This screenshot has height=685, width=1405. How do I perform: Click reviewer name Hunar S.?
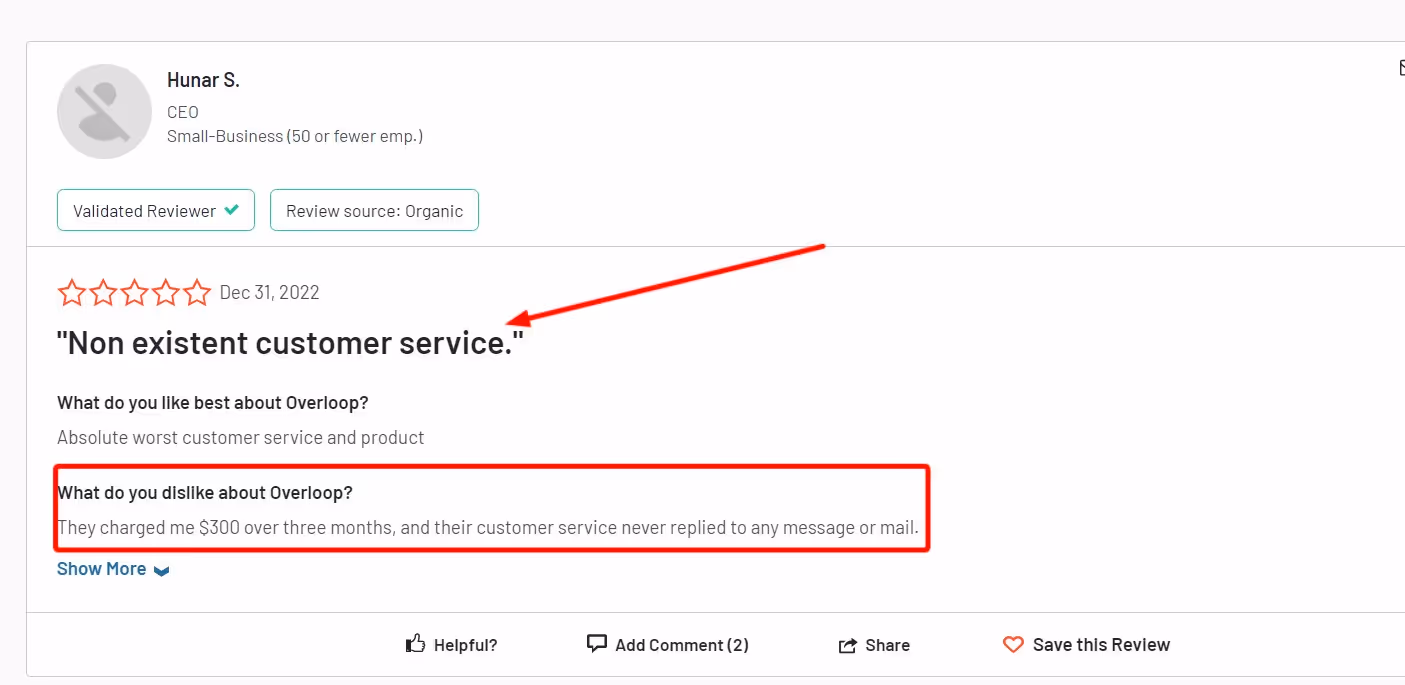click(203, 80)
